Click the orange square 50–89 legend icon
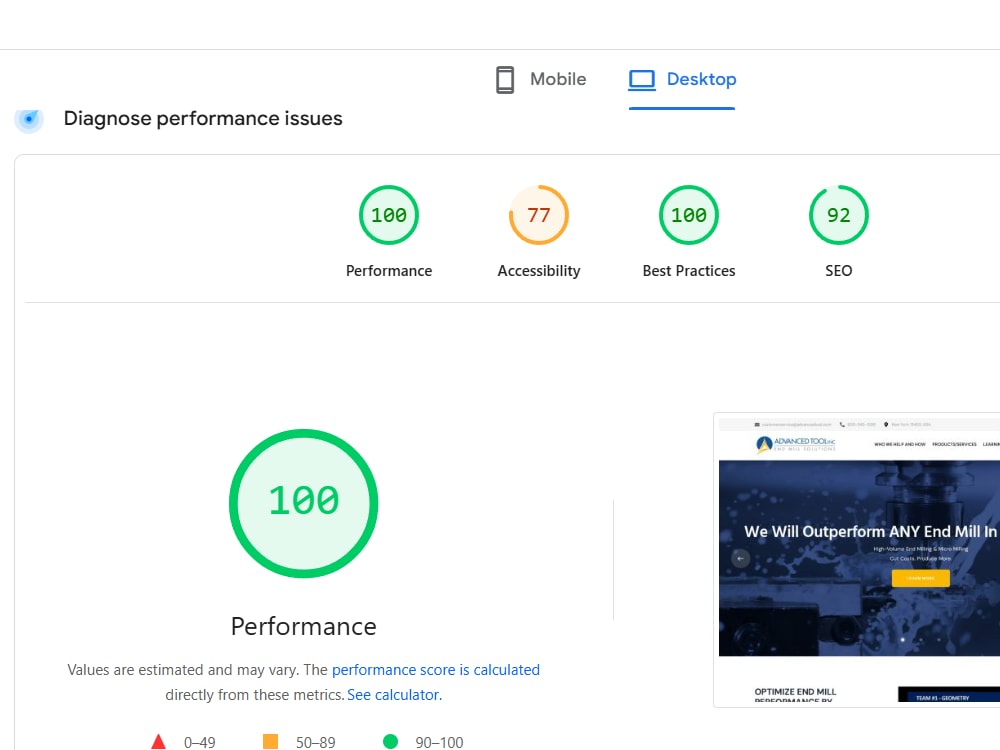This screenshot has height=750, width=1000. point(270,742)
